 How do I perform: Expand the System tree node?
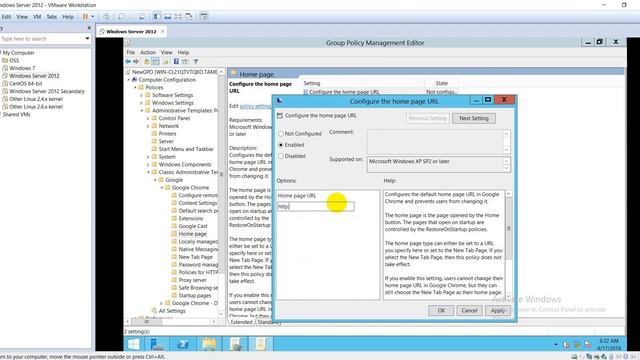(x=148, y=157)
